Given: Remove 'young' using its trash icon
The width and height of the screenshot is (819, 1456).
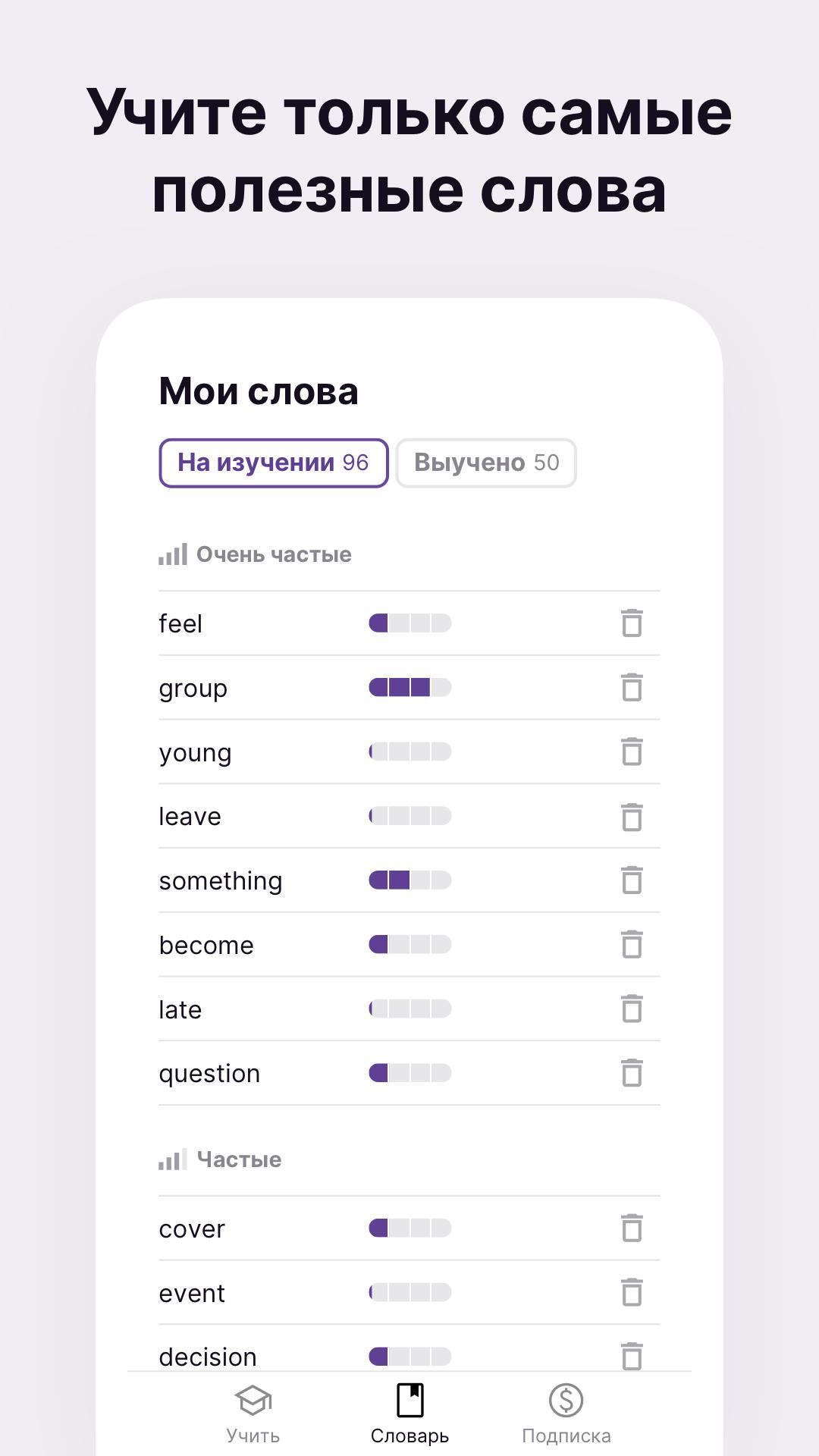Looking at the screenshot, I should [x=632, y=752].
